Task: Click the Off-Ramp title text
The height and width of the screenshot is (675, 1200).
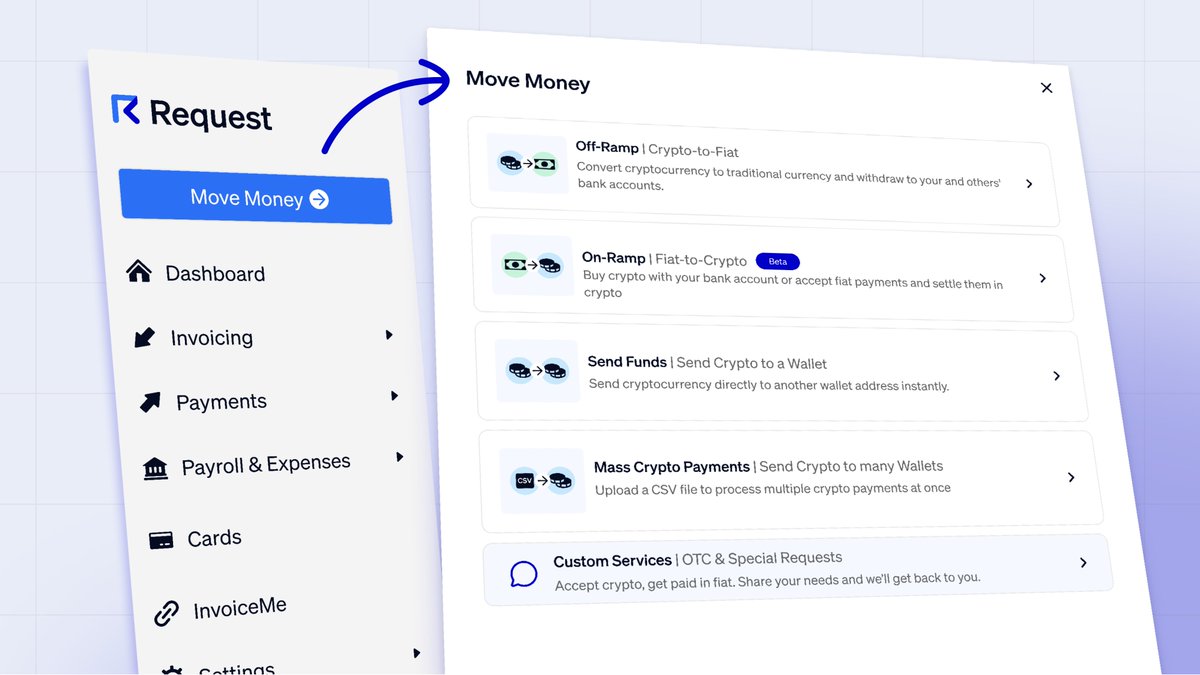Action: click(x=607, y=147)
